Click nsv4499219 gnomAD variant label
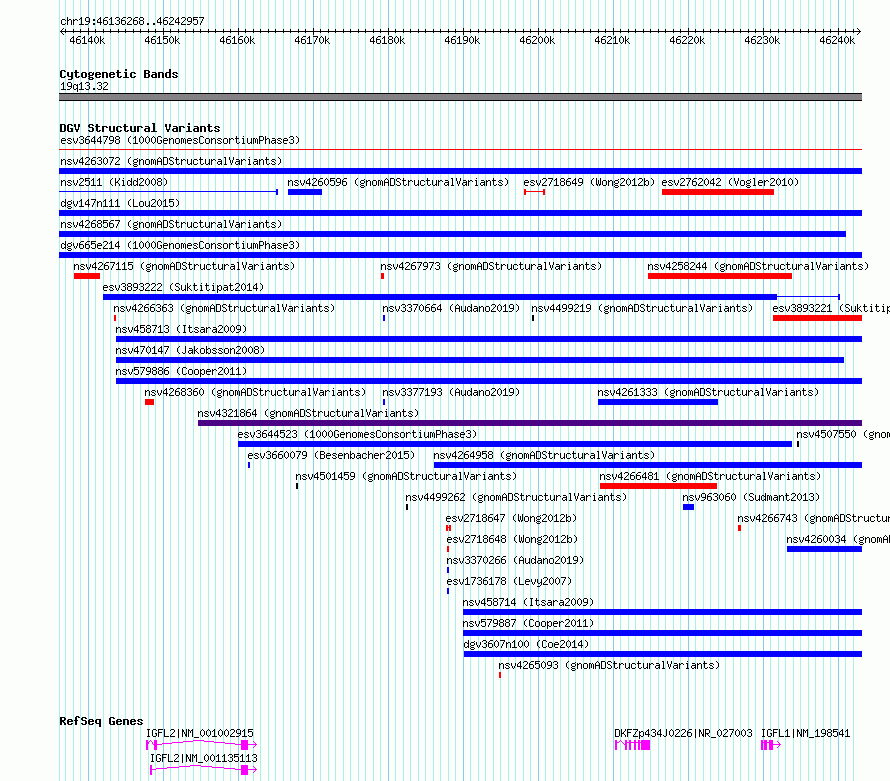Image resolution: width=890 pixels, height=781 pixels. (x=642, y=308)
